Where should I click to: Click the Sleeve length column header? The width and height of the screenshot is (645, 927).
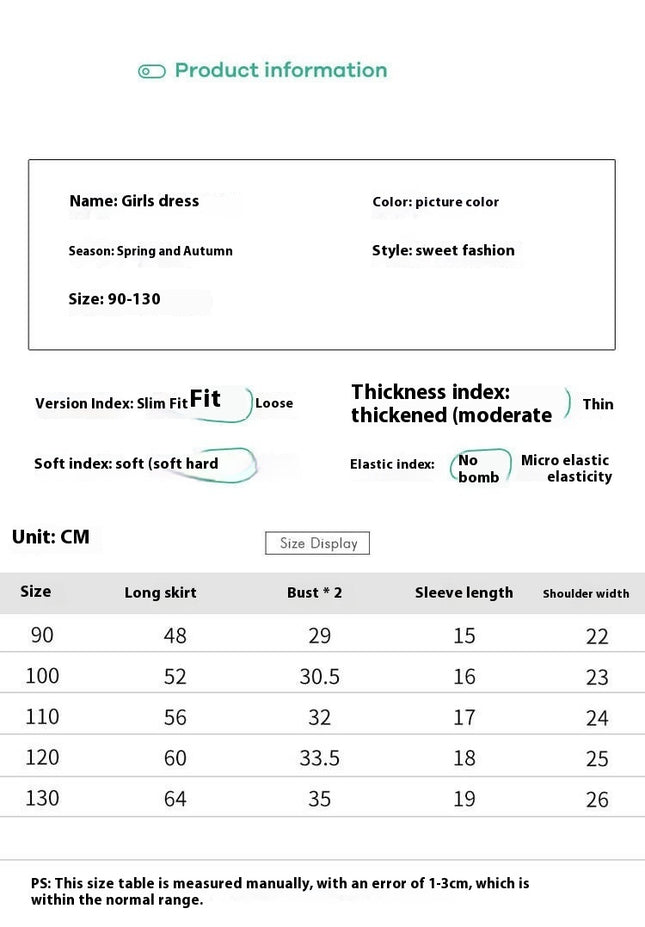pos(464,592)
